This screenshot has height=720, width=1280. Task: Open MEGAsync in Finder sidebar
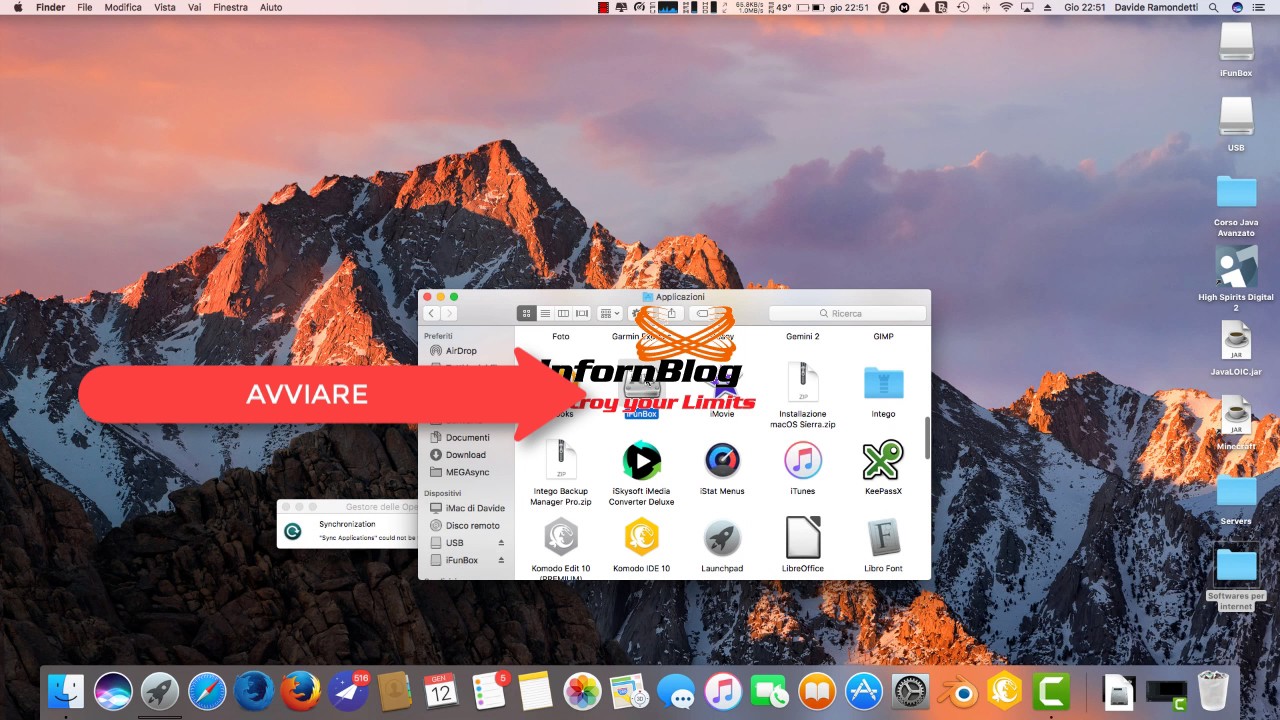click(468, 472)
